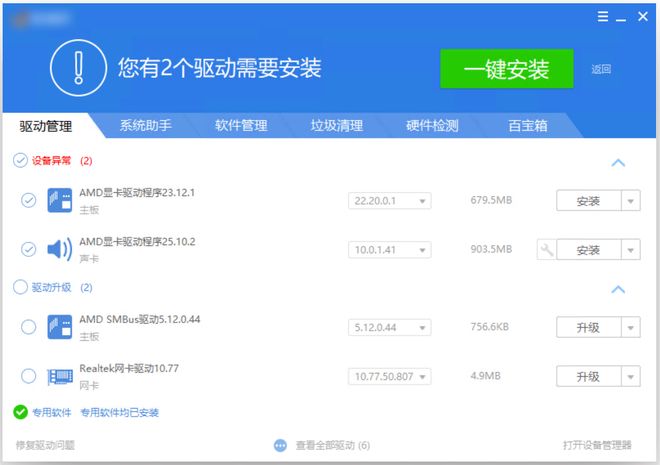Select the 驱动升级 group checkbox
The width and height of the screenshot is (660, 465).
point(20,287)
